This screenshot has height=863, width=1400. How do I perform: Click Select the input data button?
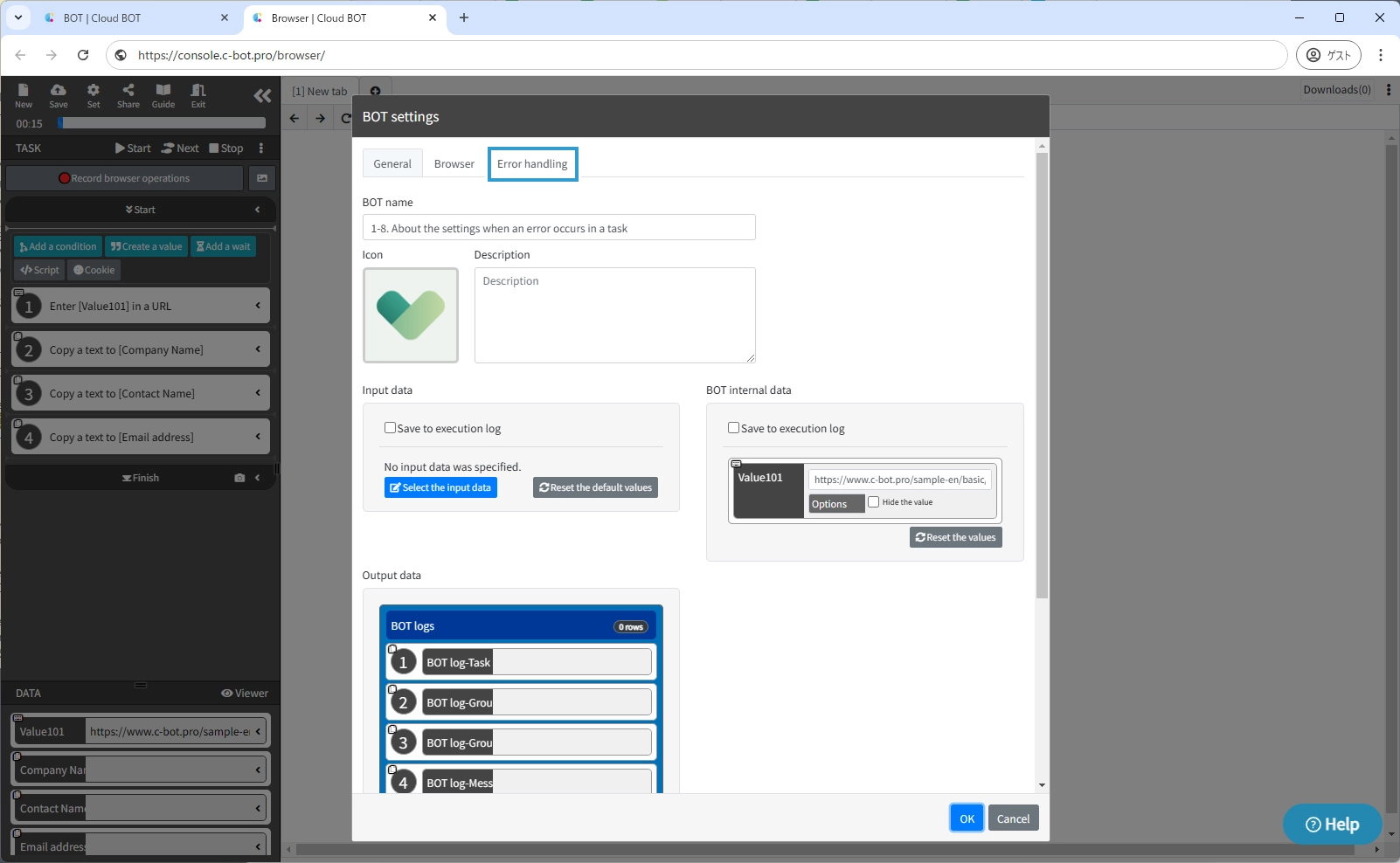point(440,487)
